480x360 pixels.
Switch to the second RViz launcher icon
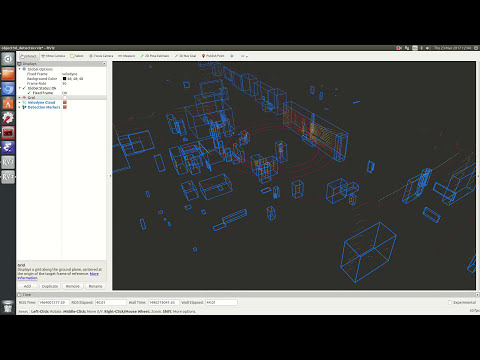coord(8,177)
